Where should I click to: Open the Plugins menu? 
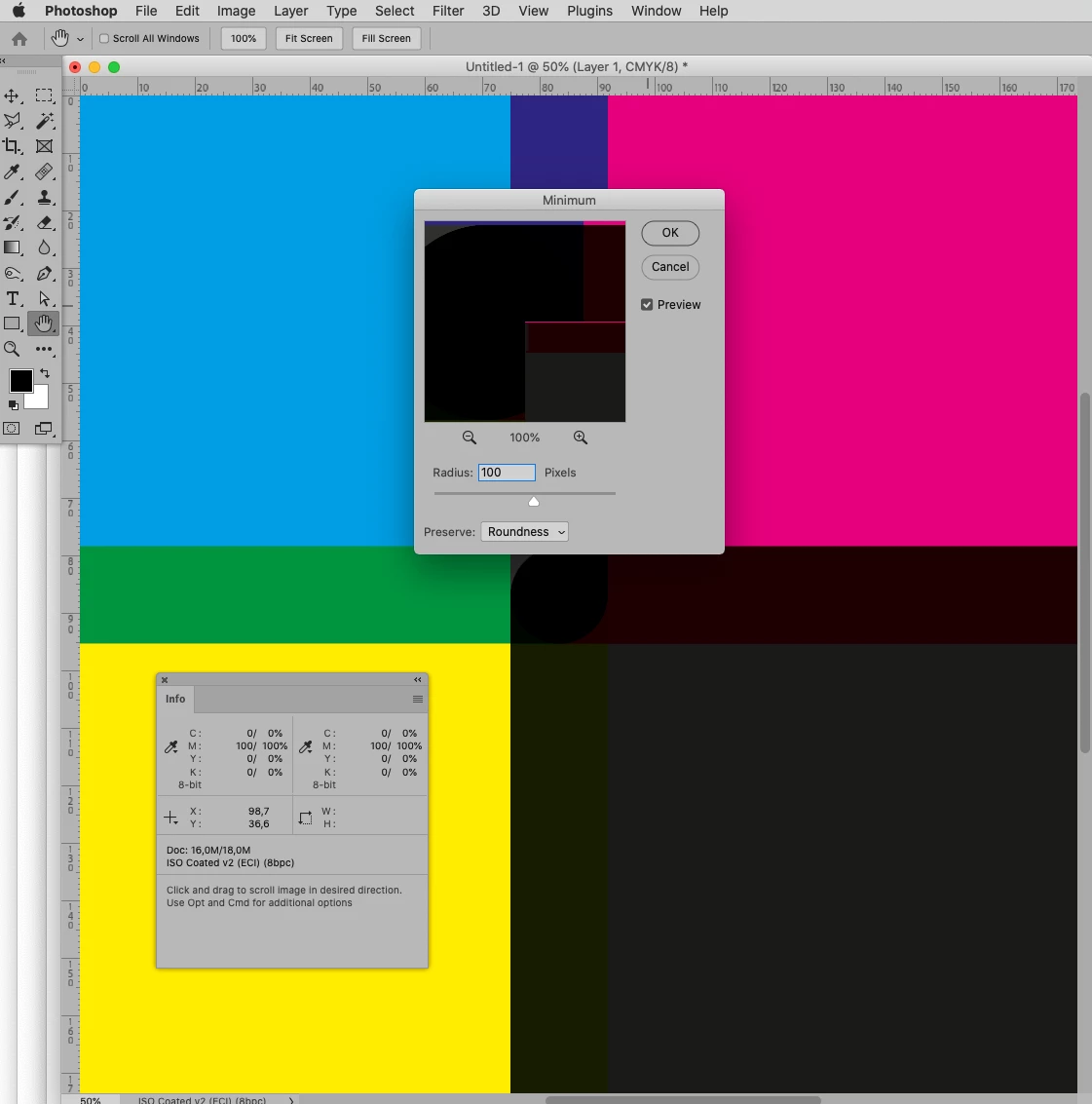pos(589,11)
